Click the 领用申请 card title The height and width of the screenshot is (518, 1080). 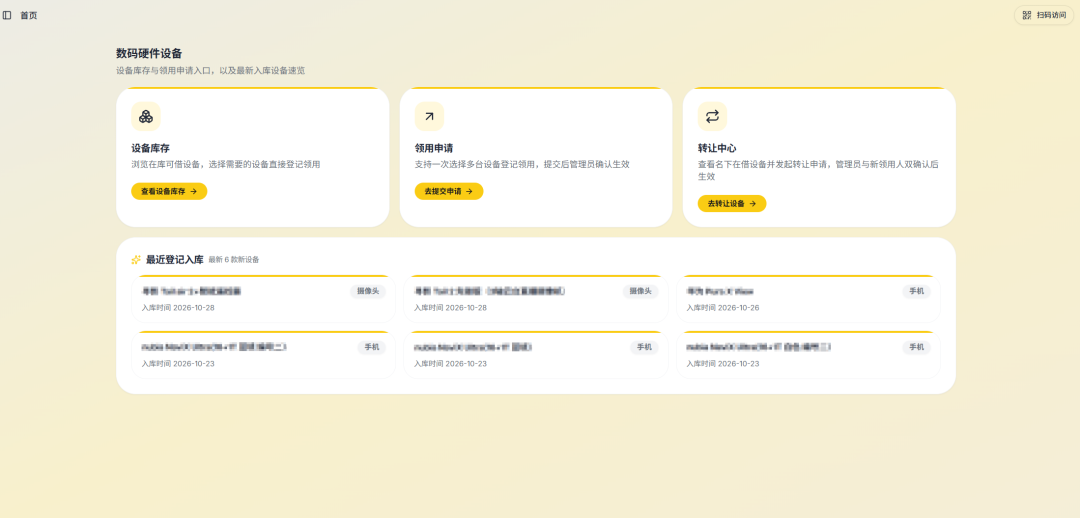coord(433,148)
